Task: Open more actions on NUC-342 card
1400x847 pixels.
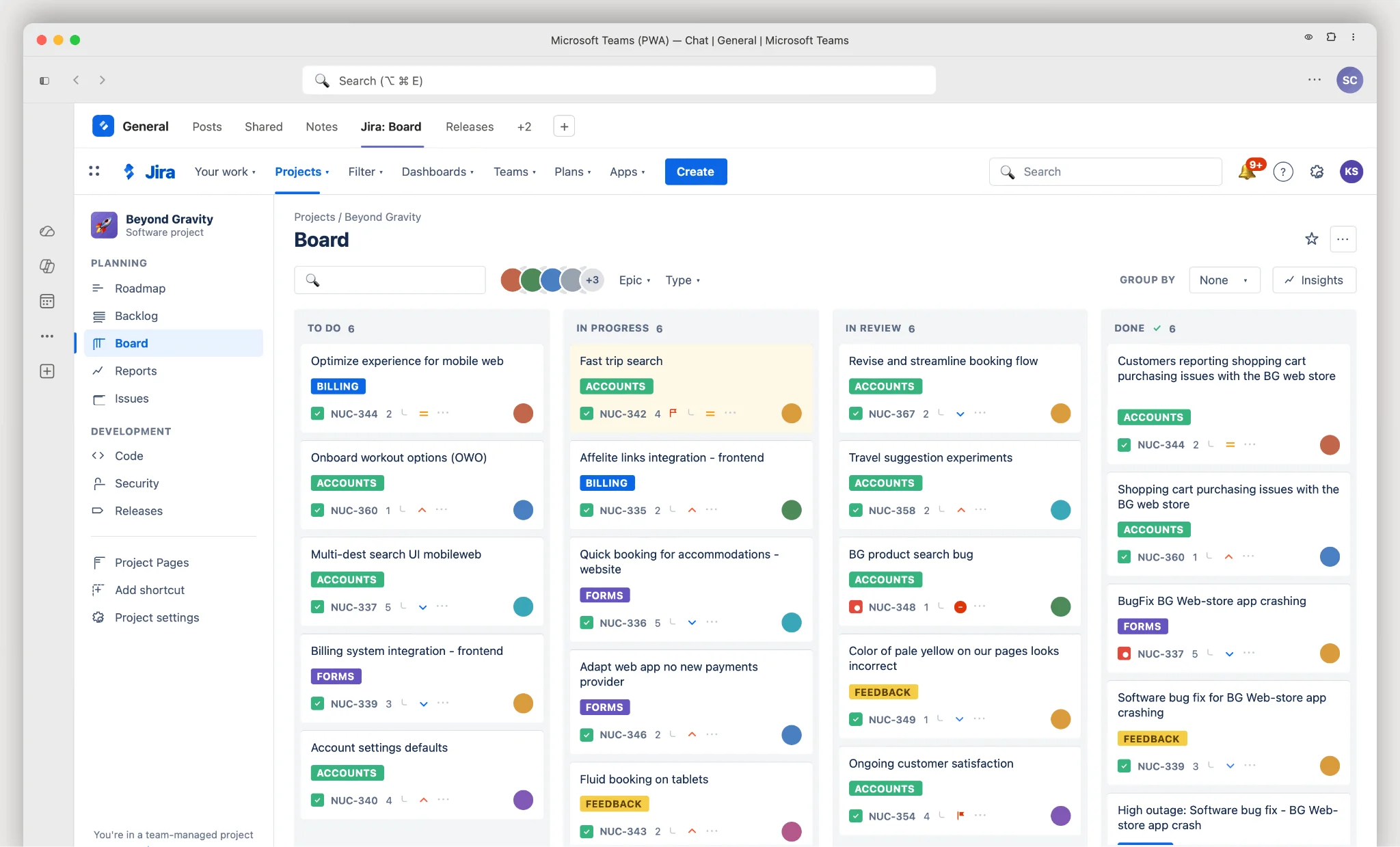Action: coord(730,413)
